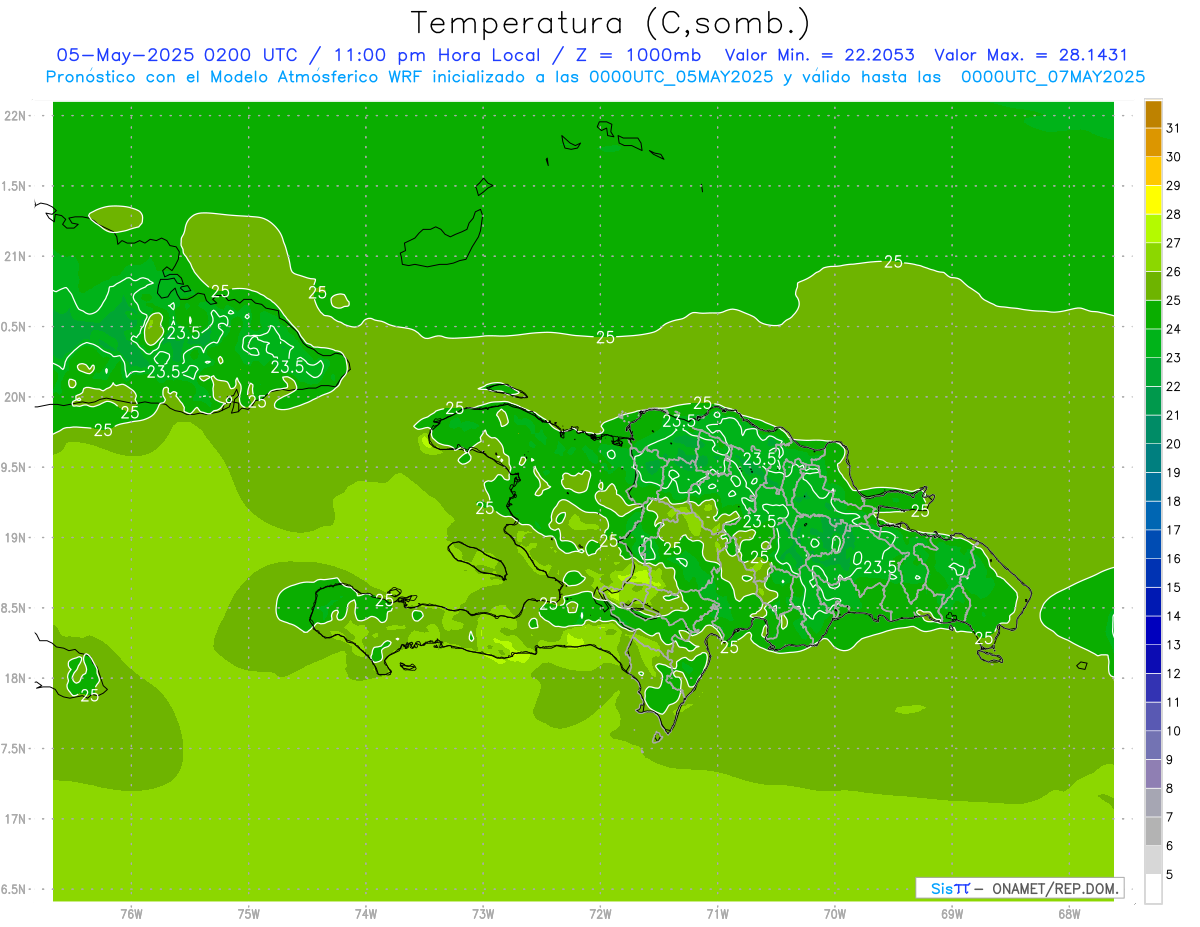This screenshot has width=1200, height=927.
Task: Click the '22N' latitude axis label
Action: [17, 116]
